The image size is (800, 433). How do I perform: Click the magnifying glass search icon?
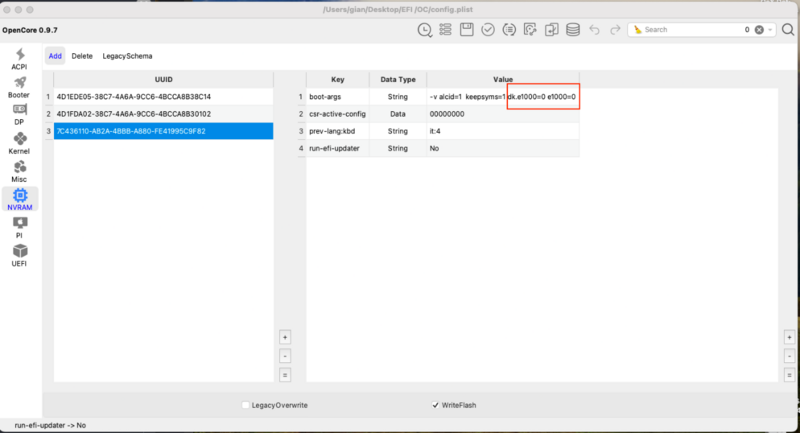point(788,30)
